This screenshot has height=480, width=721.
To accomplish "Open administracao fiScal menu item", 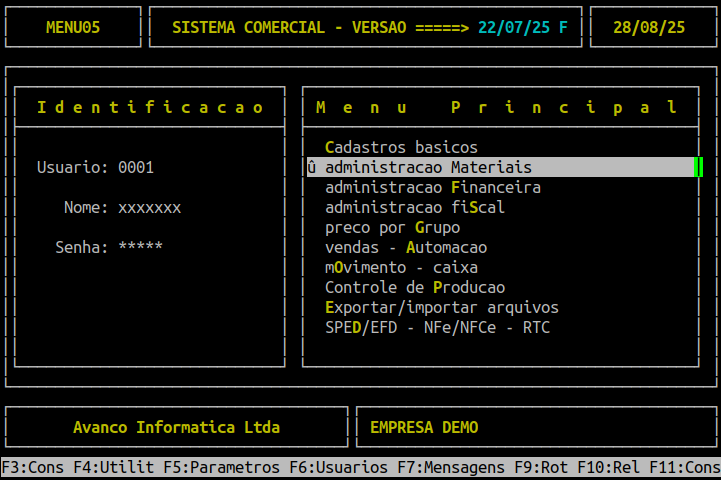I will click(415, 207).
